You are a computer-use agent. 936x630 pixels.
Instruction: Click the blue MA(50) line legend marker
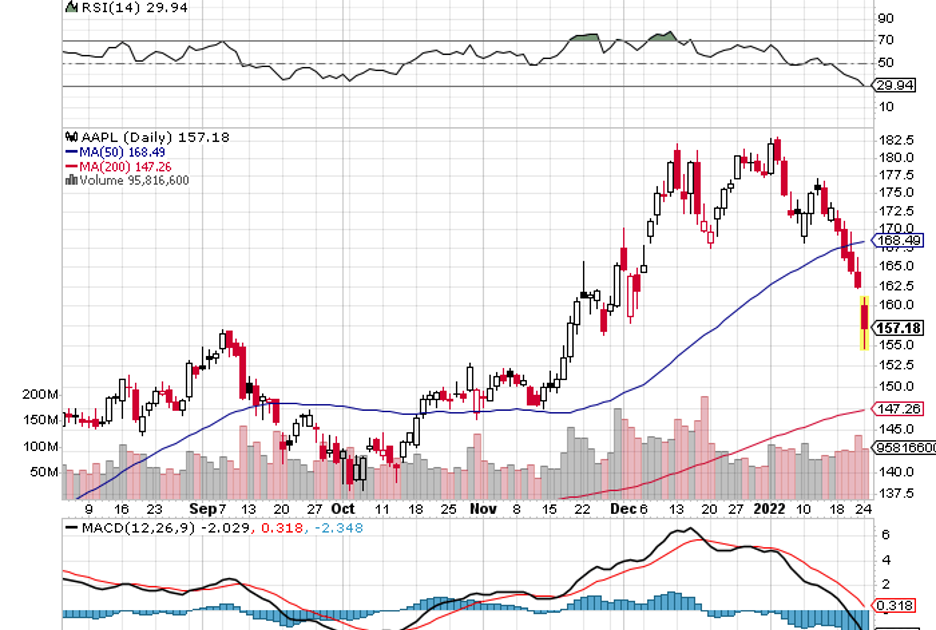click(x=69, y=152)
